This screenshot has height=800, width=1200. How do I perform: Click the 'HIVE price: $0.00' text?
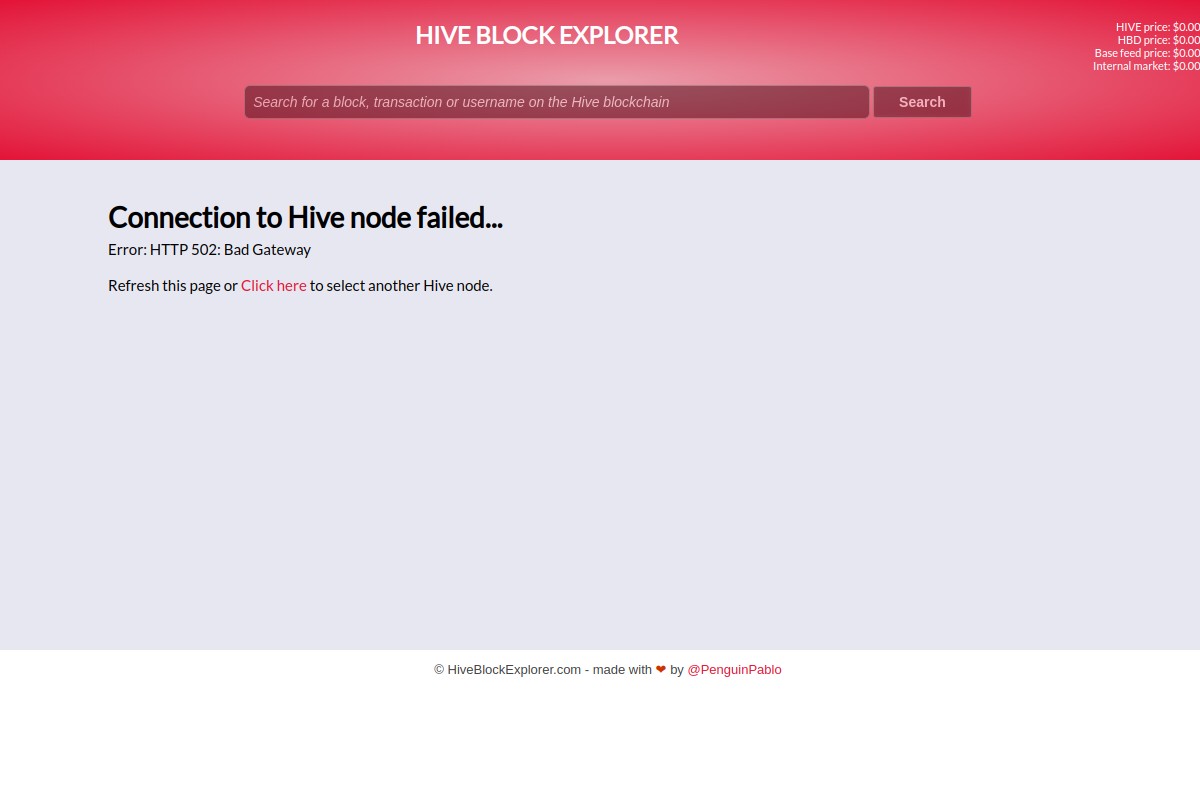point(1158,27)
